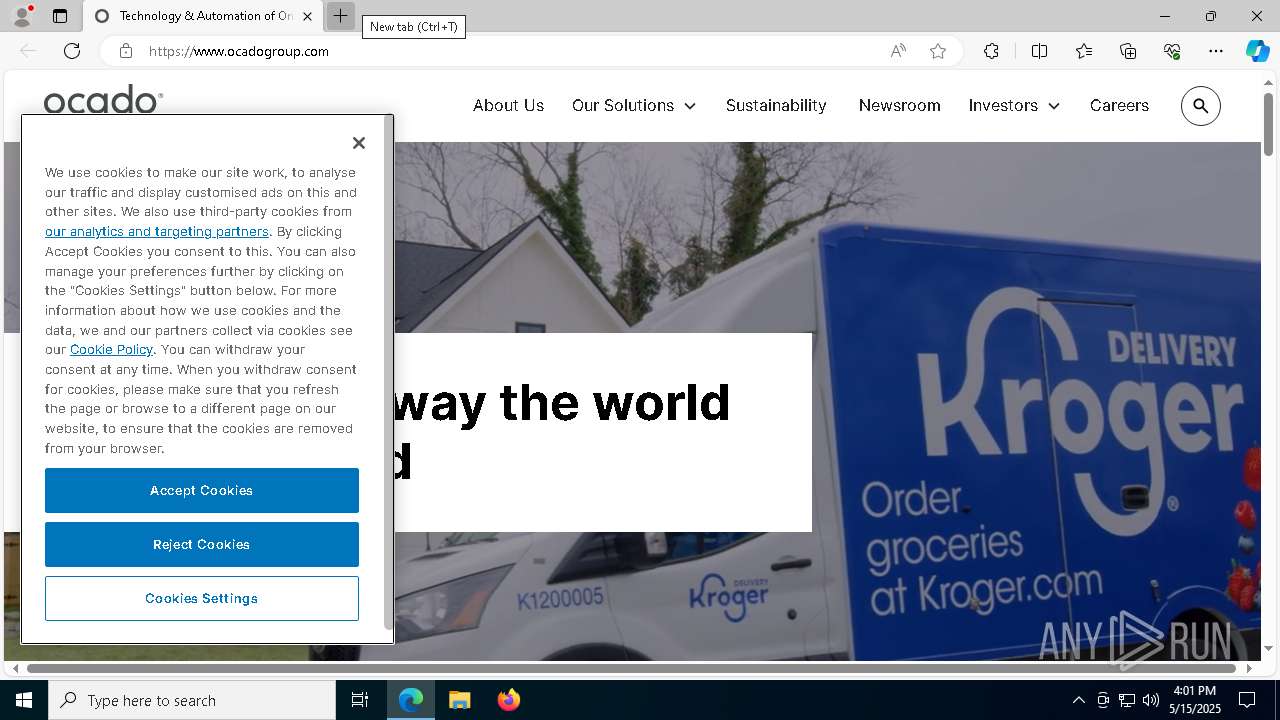
Task: View site information lock icon
Action: (126, 51)
